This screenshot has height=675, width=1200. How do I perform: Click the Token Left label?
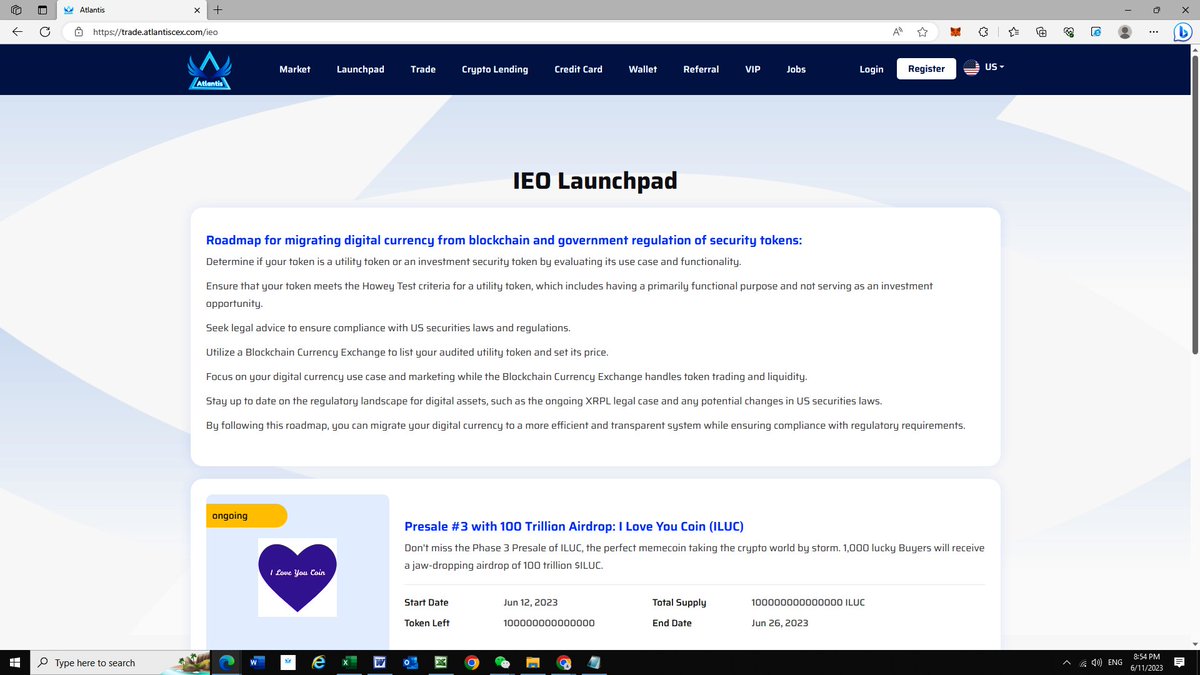427,623
